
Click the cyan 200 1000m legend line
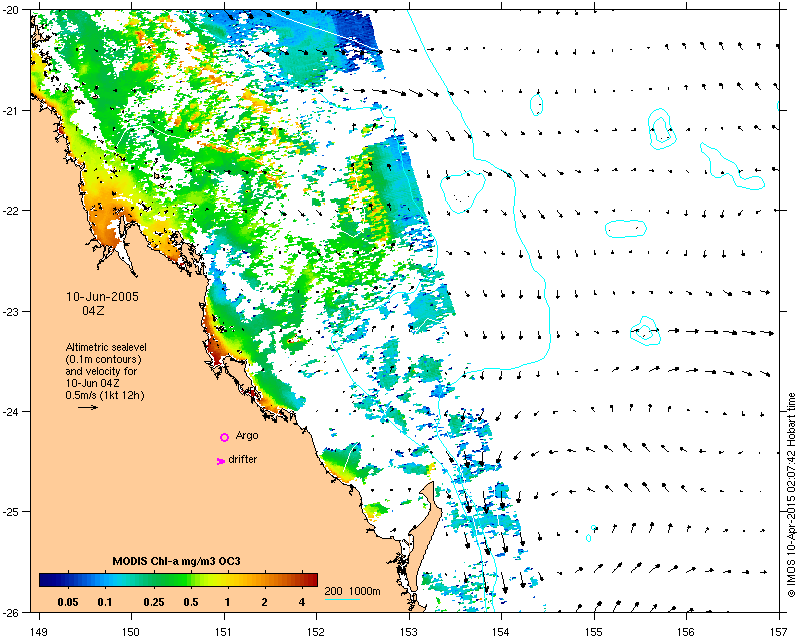(x=342, y=599)
